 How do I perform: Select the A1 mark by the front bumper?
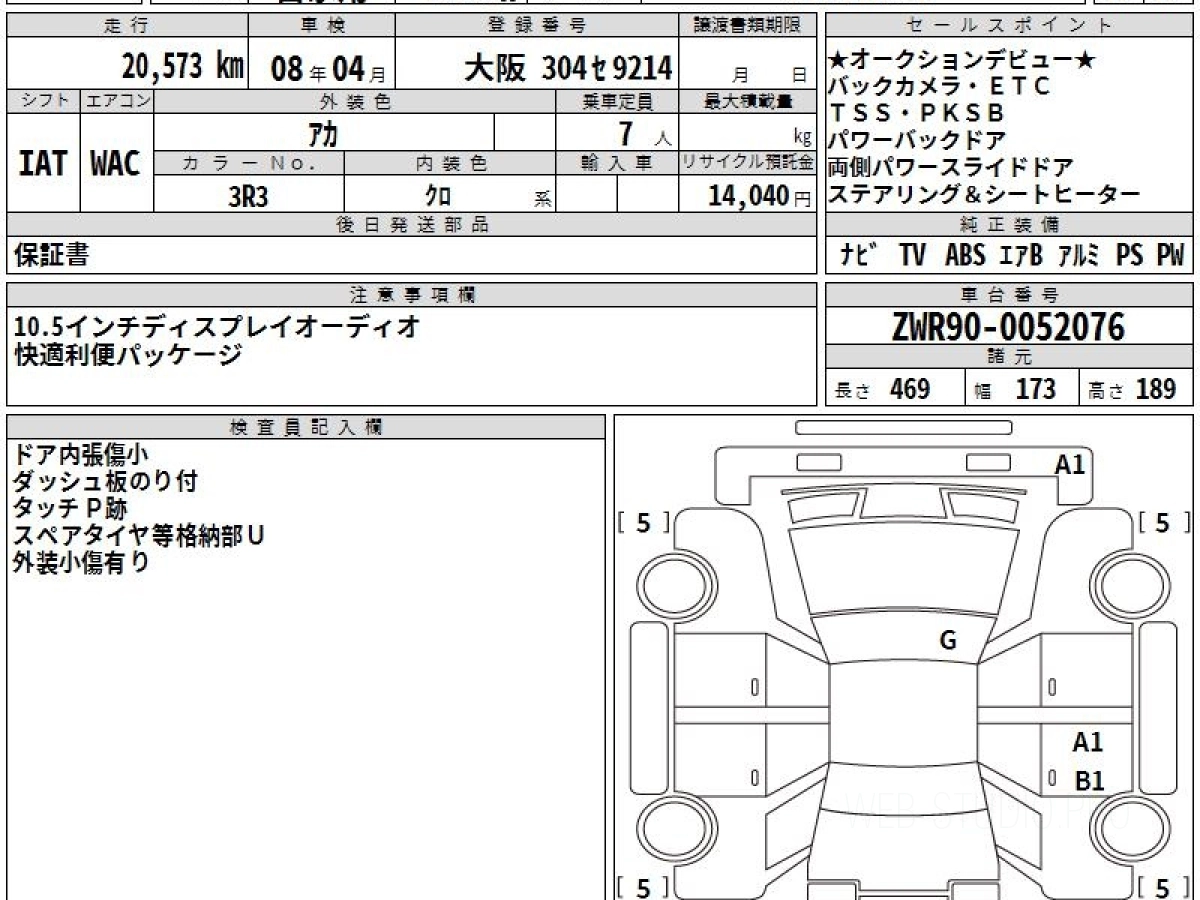click(1070, 464)
